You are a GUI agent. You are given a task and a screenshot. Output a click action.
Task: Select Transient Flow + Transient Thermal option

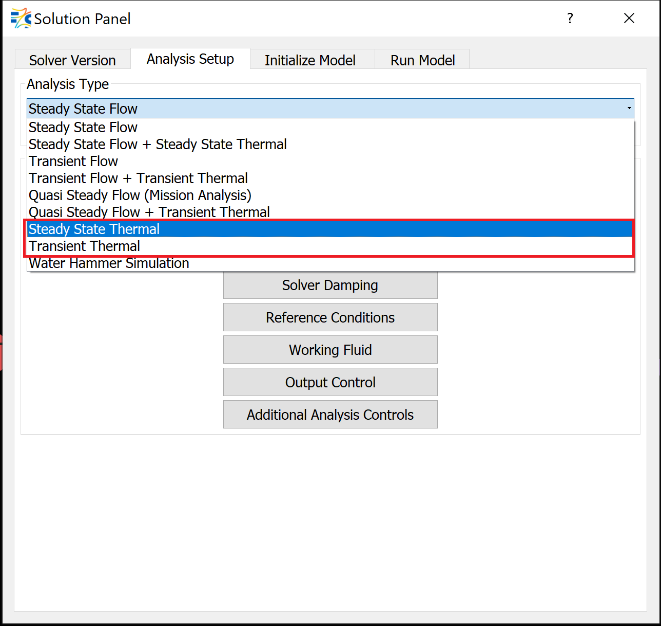138,178
